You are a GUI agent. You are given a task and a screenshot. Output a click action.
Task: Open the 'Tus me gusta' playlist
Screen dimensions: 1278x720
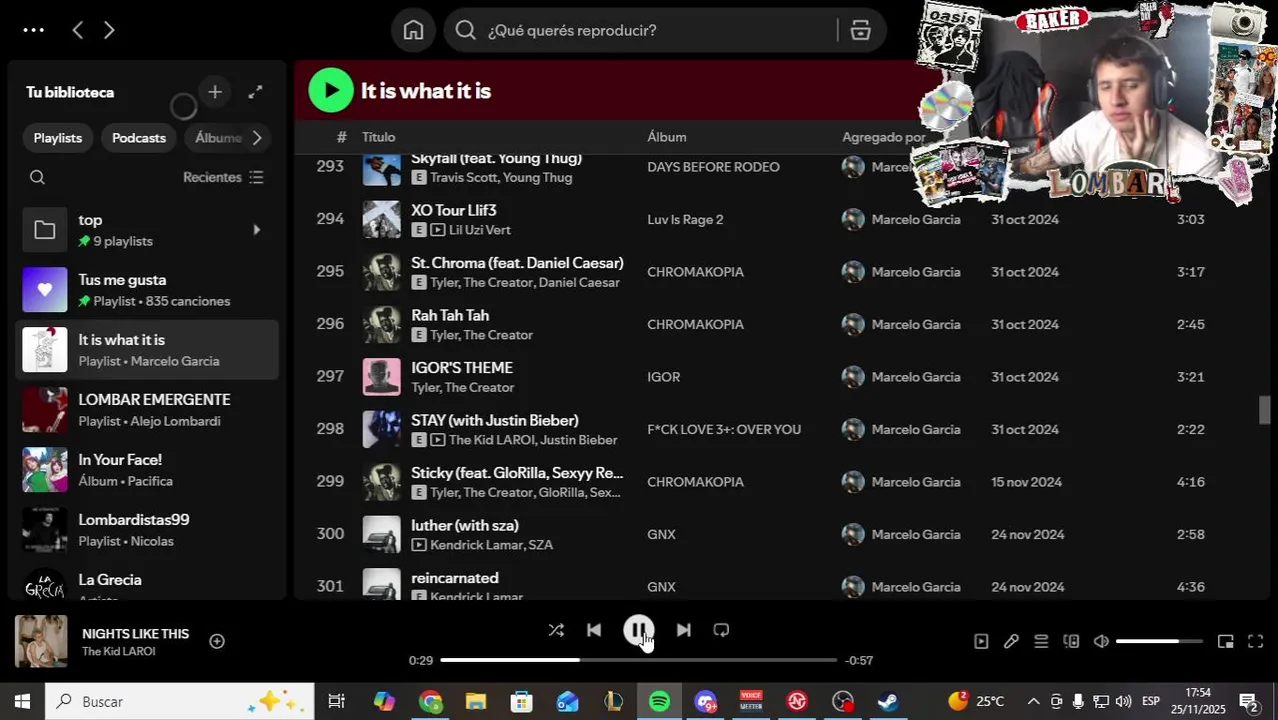click(148, 290)
